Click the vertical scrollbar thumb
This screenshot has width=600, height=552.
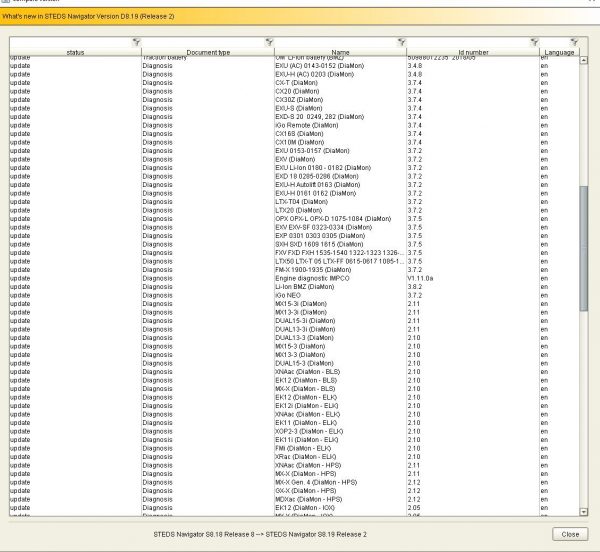584,248
